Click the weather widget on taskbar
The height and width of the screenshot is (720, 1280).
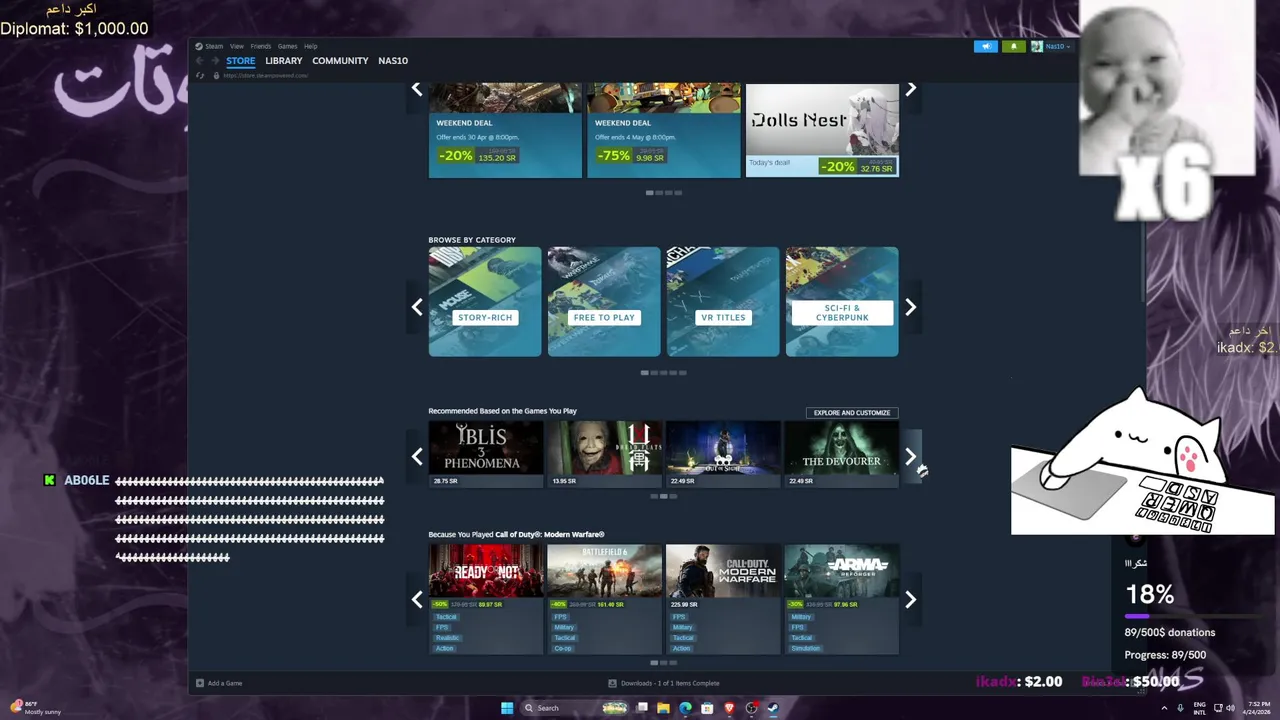[x=36, y=707]
